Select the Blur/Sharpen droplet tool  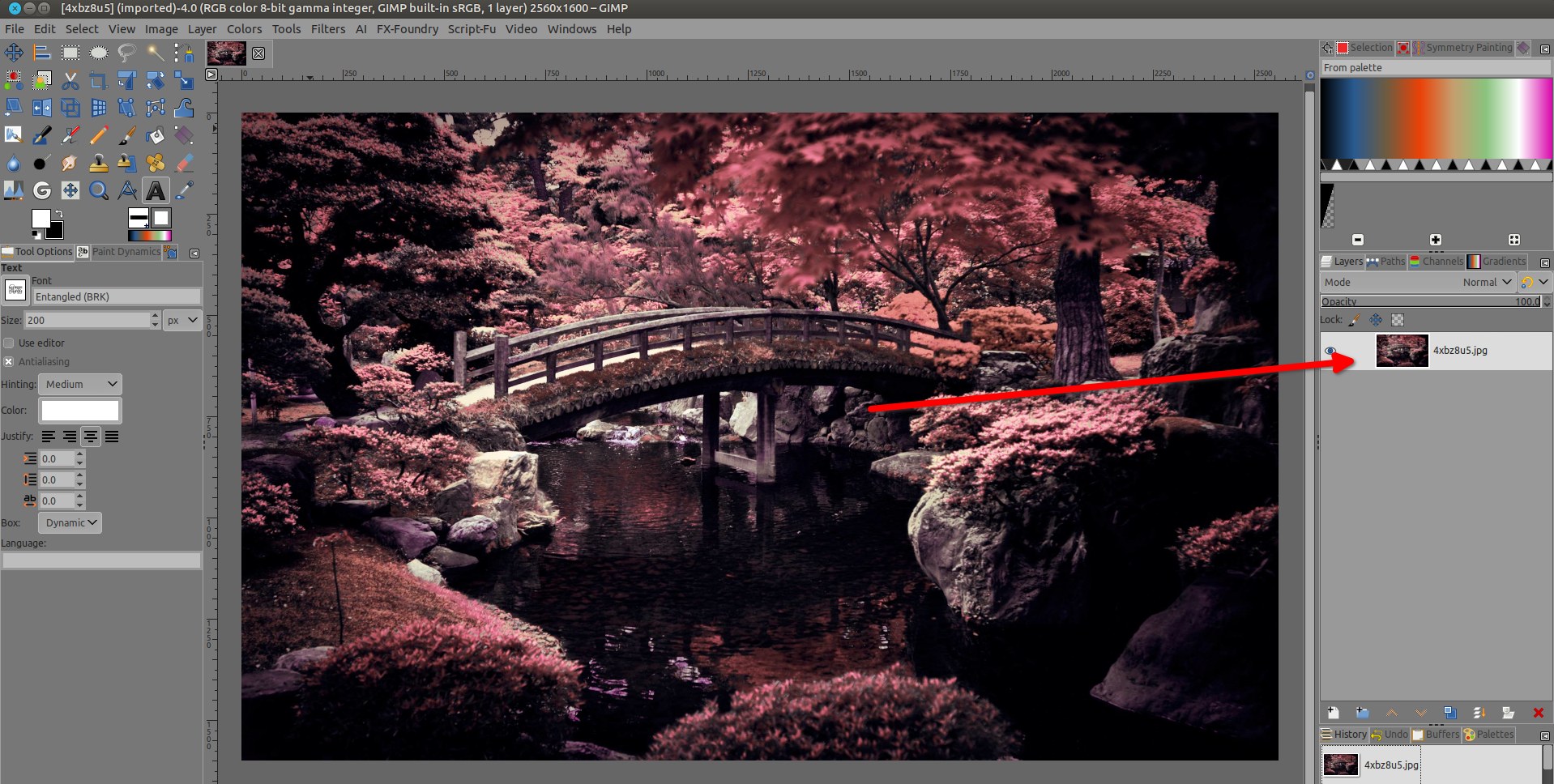(14, 163)
